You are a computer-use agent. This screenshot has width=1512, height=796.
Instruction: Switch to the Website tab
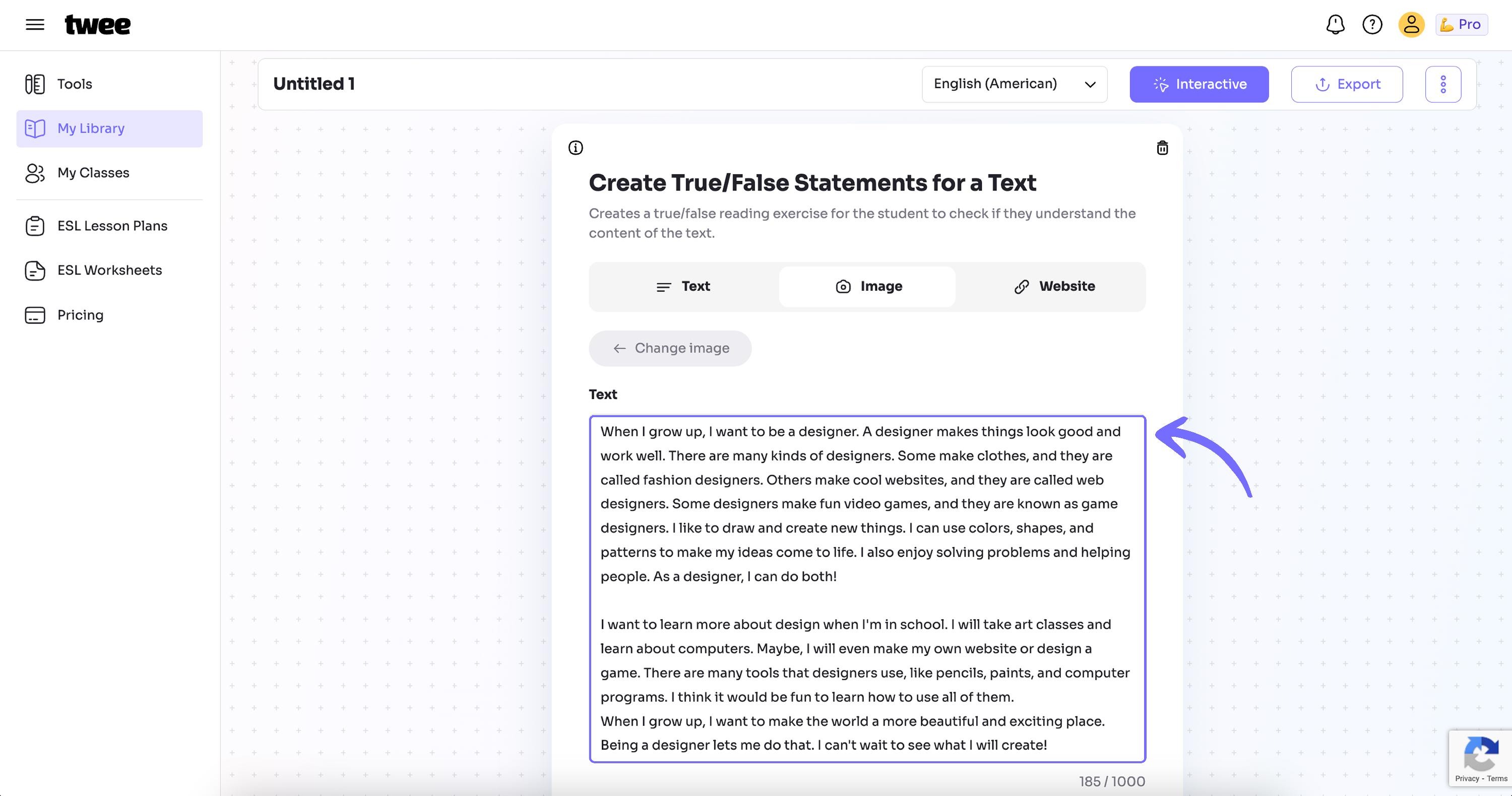point(1054,286)
